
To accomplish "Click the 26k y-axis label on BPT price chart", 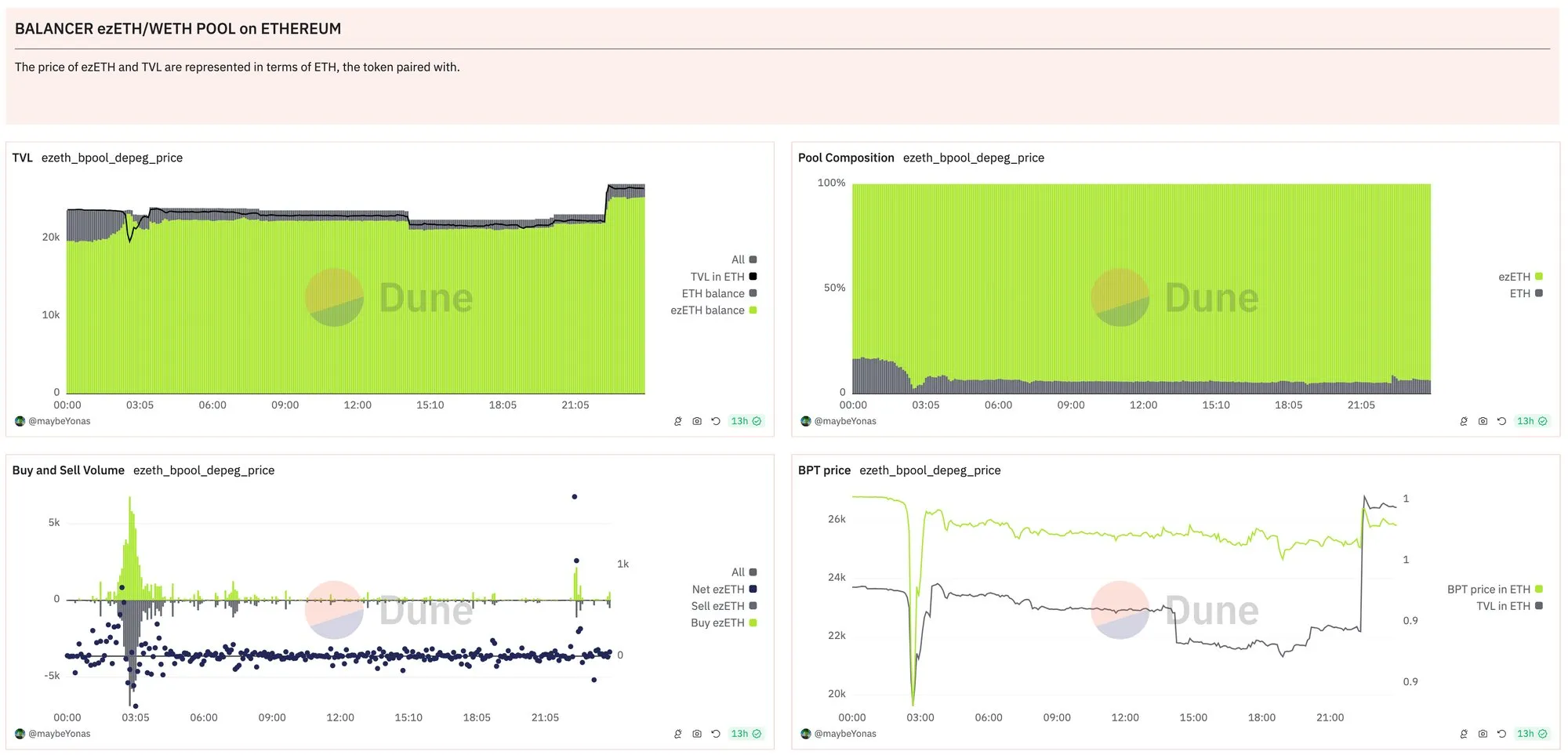I will coord(837,519).
